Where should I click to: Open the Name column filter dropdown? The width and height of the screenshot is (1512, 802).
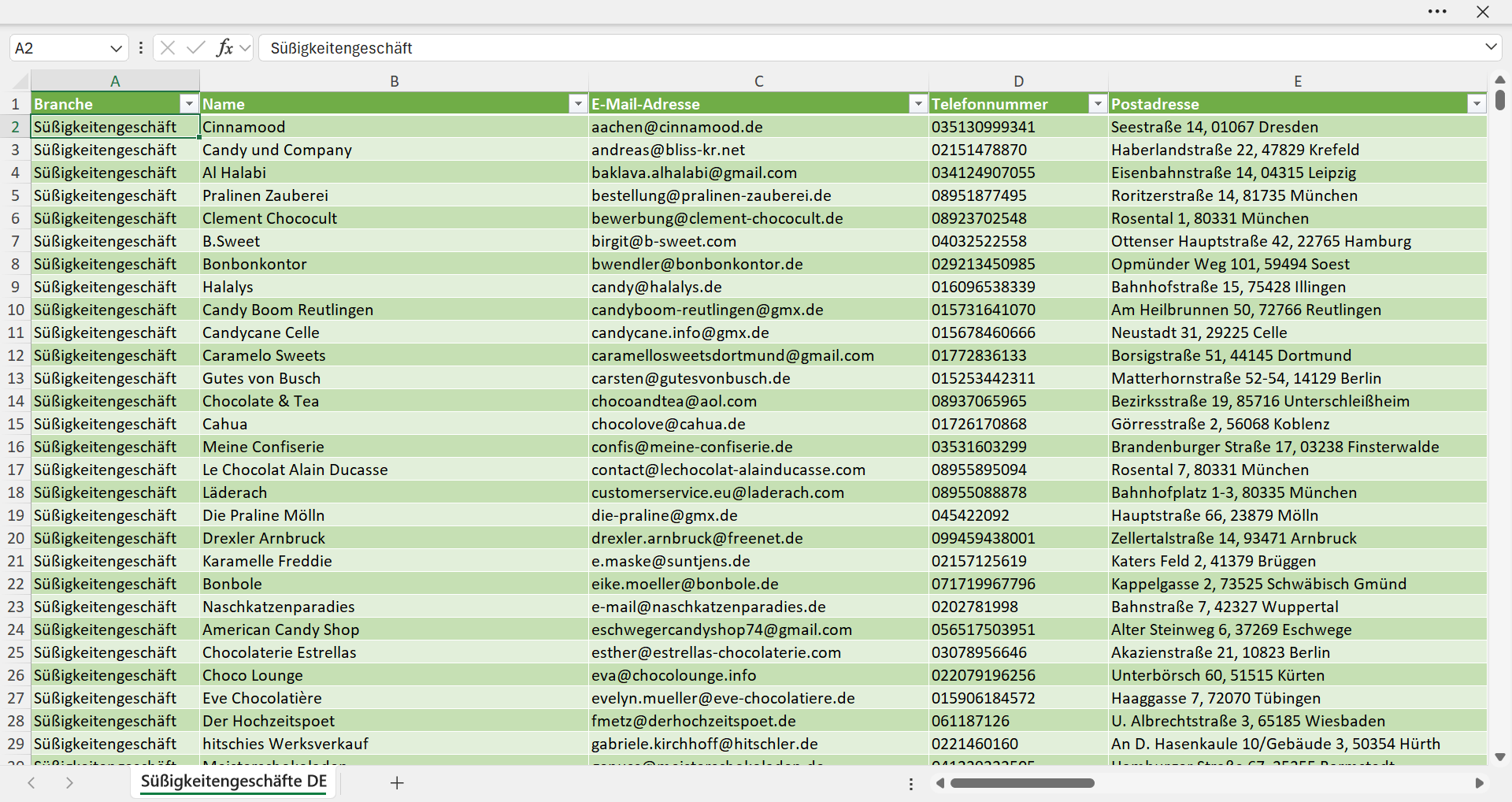click(578, 103)
